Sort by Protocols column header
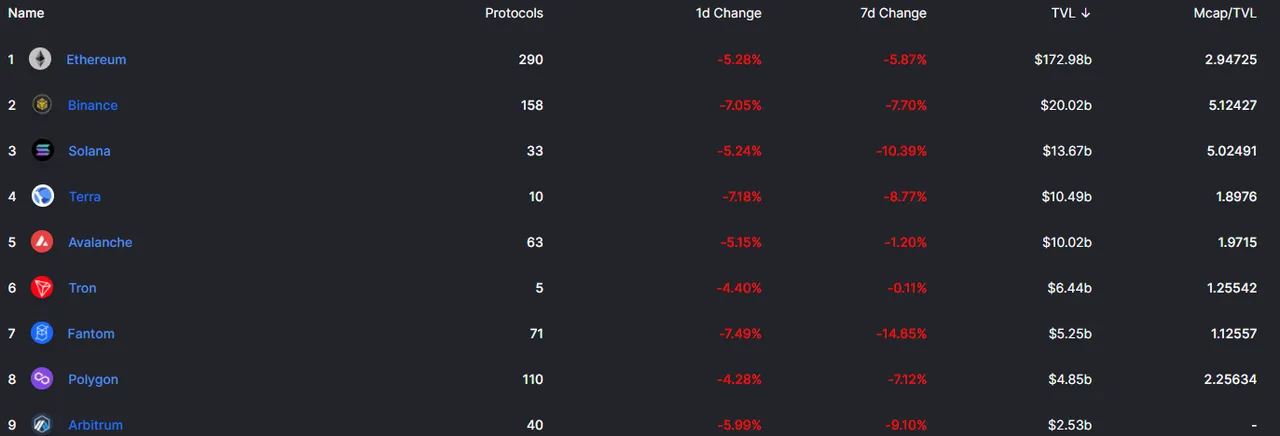The height and width of the screenshot is (436, 1280). coord(514,13)
